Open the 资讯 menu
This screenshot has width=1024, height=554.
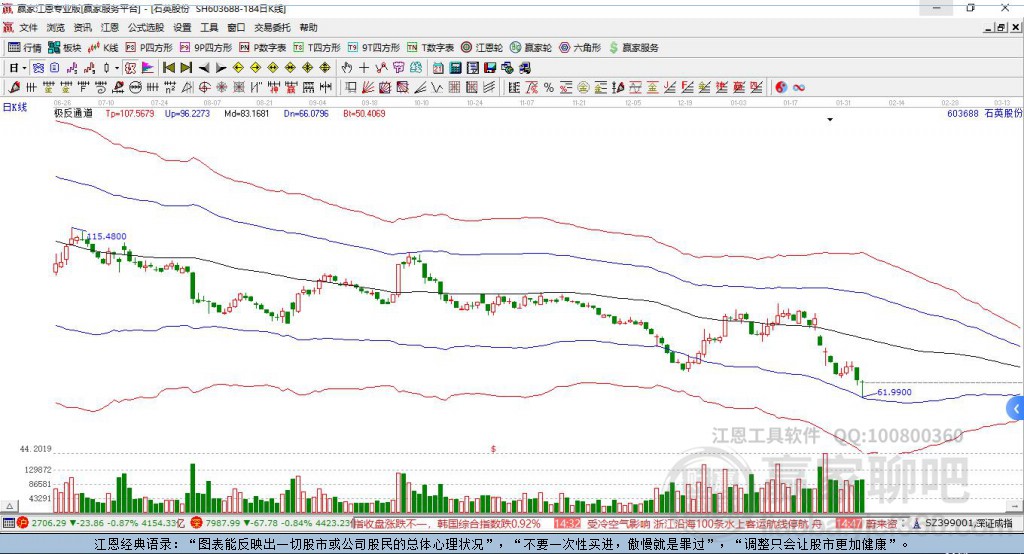pyautogui.click(x=82, y=27)
